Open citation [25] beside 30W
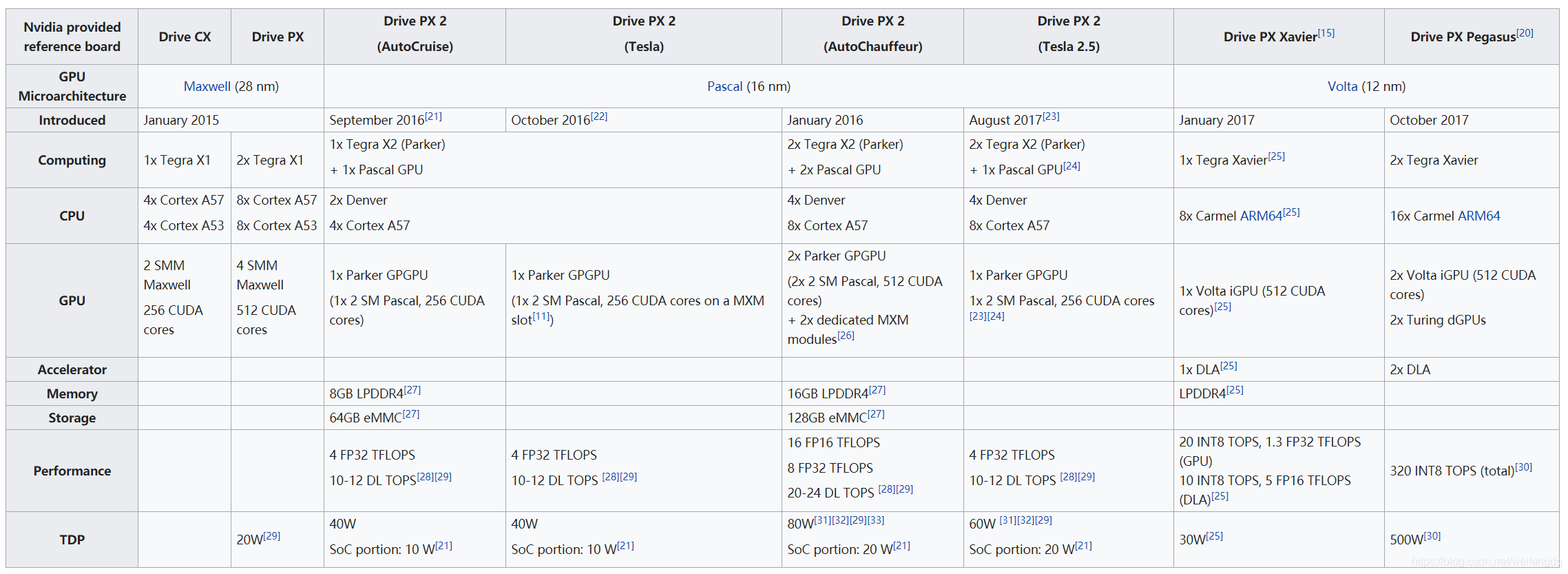The image size is (1568, 574). pos(1214,535)
